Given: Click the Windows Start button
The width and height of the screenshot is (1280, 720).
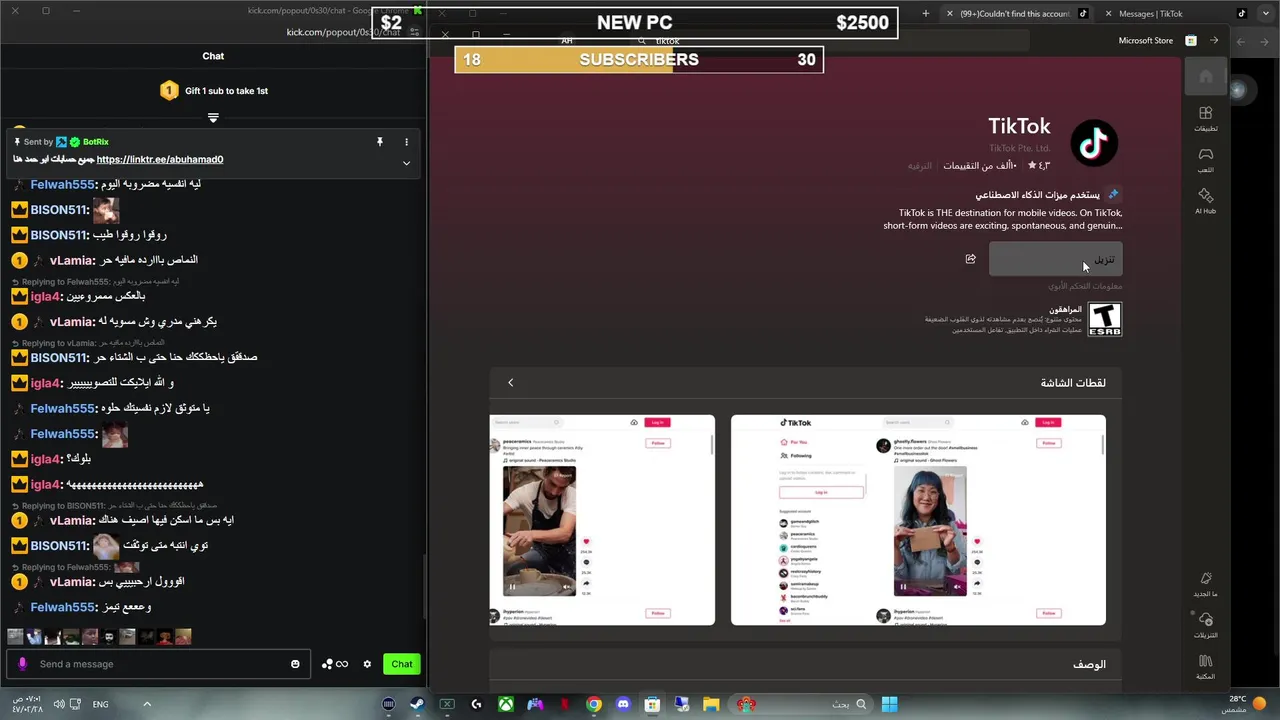Looking at the screenshot, I should [889, 704].
